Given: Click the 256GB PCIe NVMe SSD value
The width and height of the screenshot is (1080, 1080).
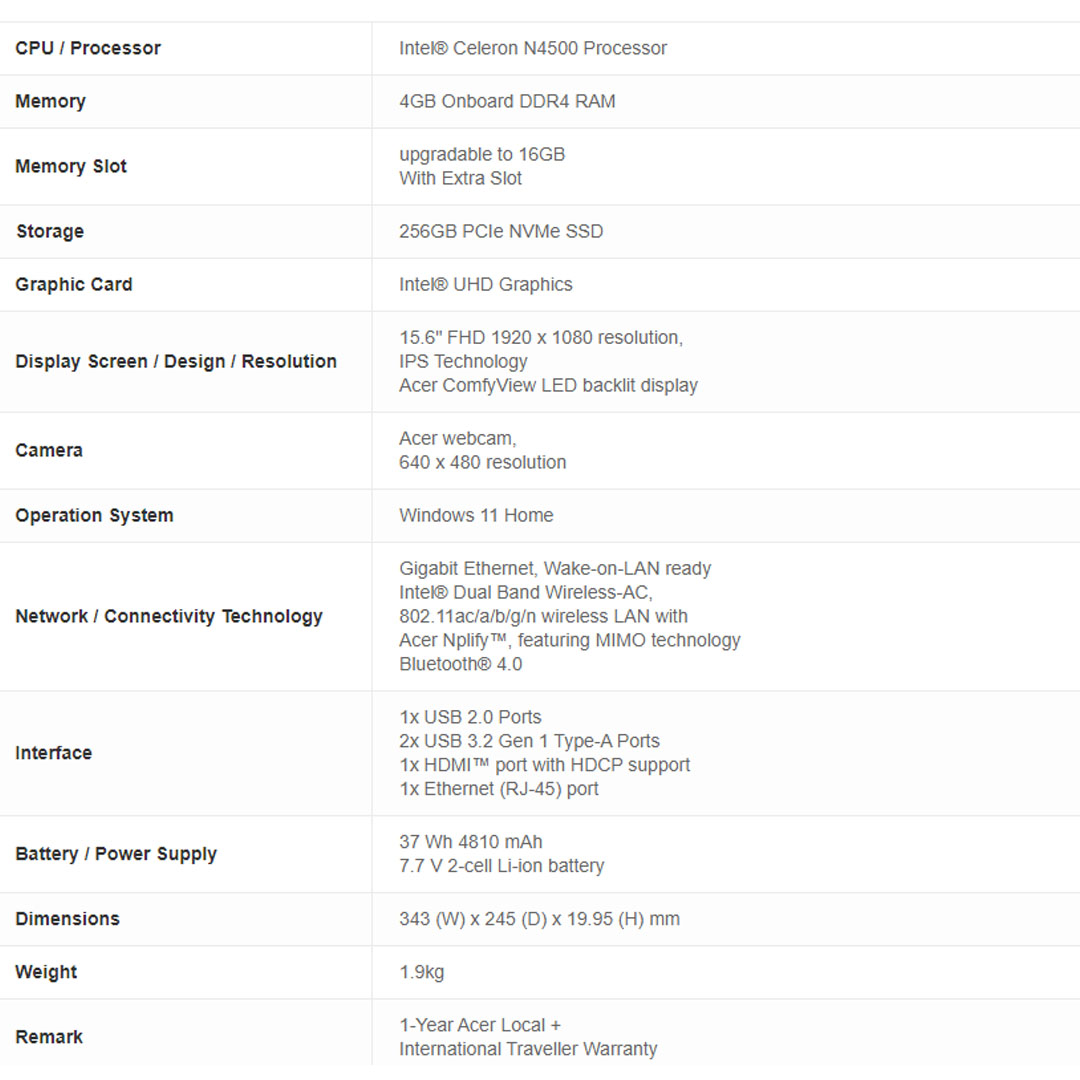Looking at the screenshot, I should pos(501,231).
